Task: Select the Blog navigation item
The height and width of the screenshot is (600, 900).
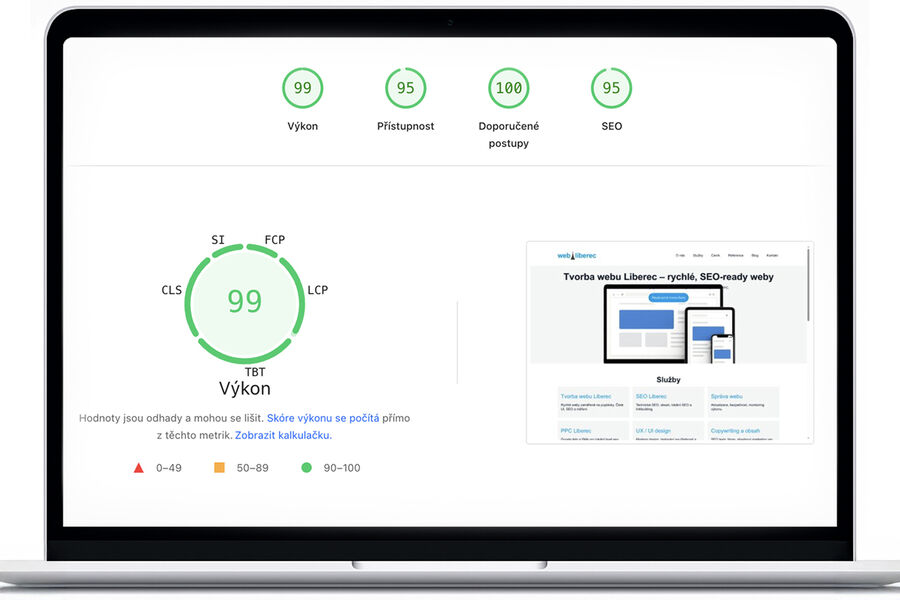Action: click(755, 255)
